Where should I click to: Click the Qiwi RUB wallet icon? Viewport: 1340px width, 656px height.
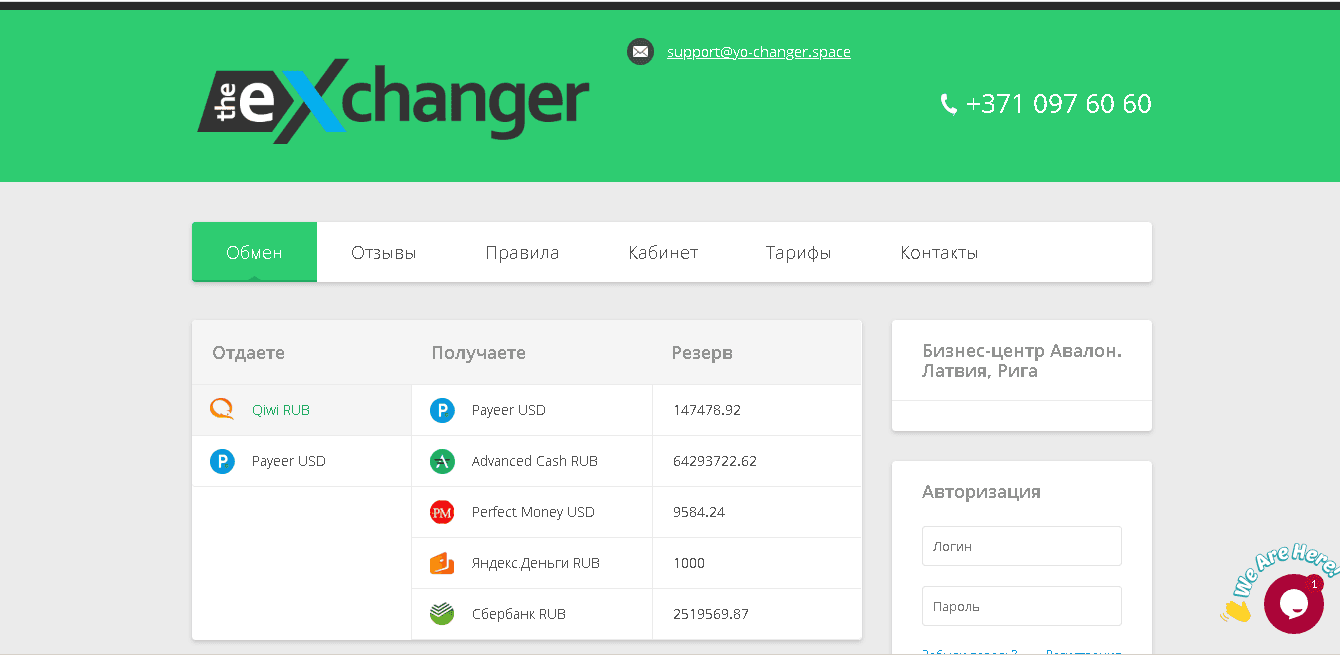224,409
